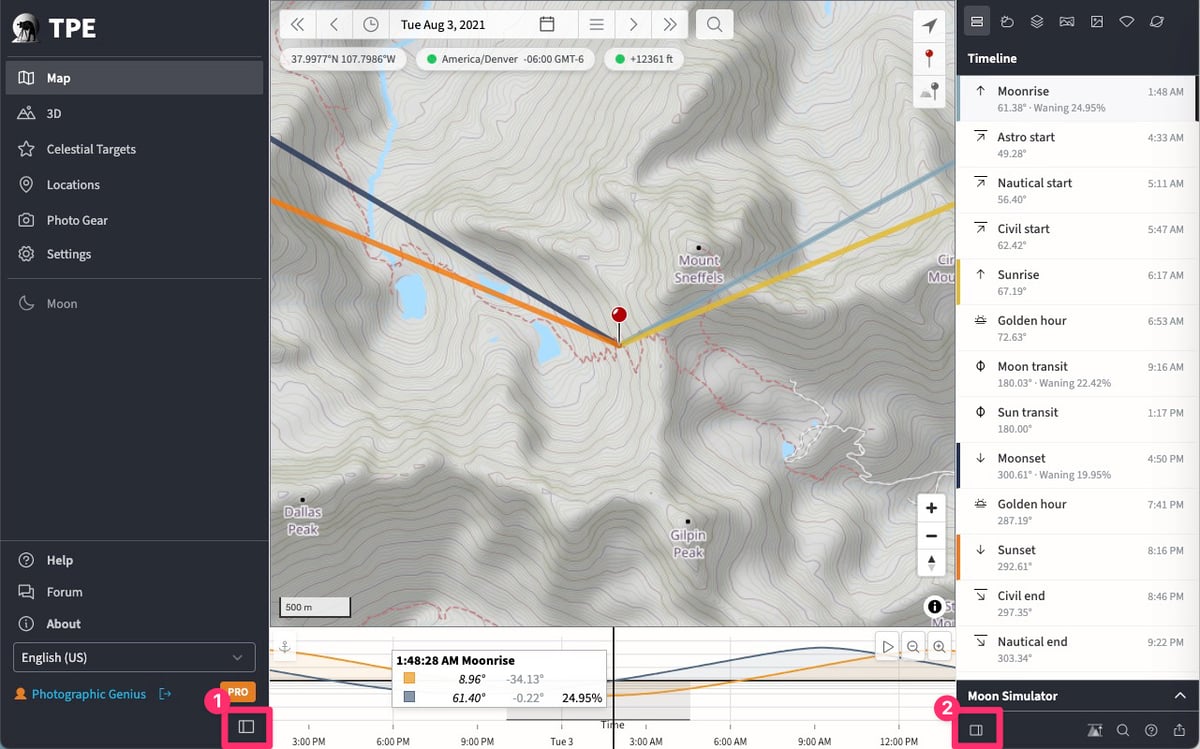This screenshot has width=1200, height=749.
Task: Expand the Moon Simulator panel chevron
Action: click(1180, 696)
